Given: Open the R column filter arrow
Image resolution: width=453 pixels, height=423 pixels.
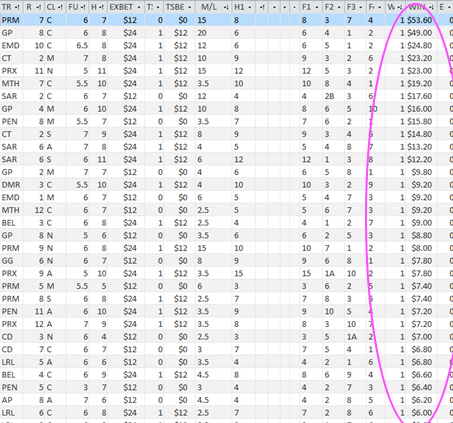Looking at the screenshot, I should click(x=39, y=7).
